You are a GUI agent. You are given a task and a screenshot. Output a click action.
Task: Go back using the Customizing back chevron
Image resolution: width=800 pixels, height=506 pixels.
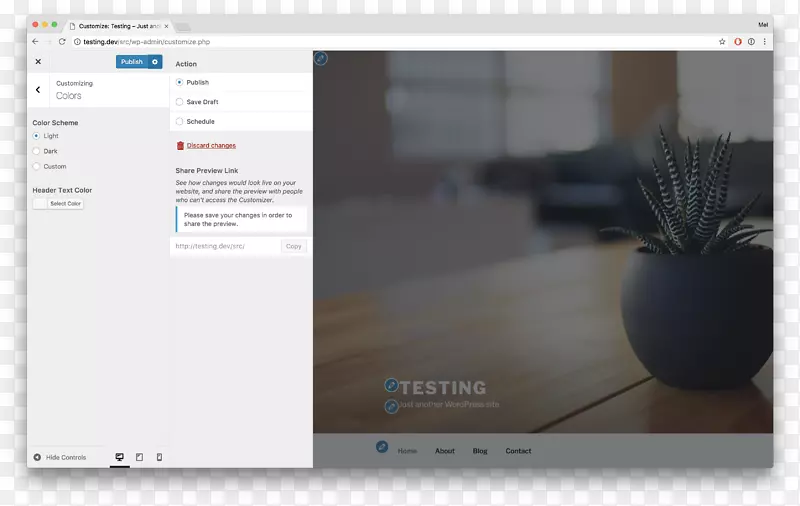coord(38,90)
